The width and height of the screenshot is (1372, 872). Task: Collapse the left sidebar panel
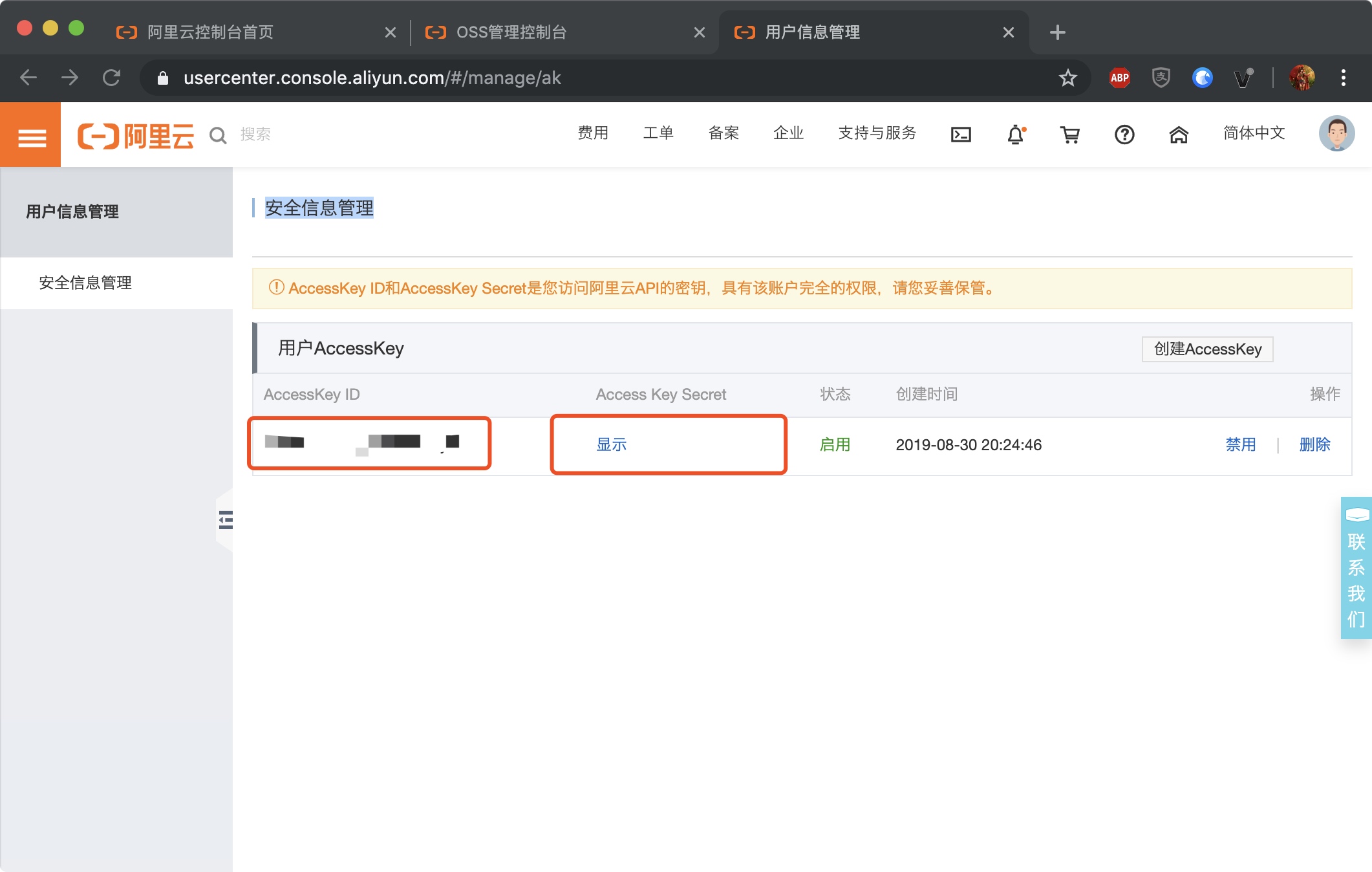pyautogui.click(x=225, y=519)
